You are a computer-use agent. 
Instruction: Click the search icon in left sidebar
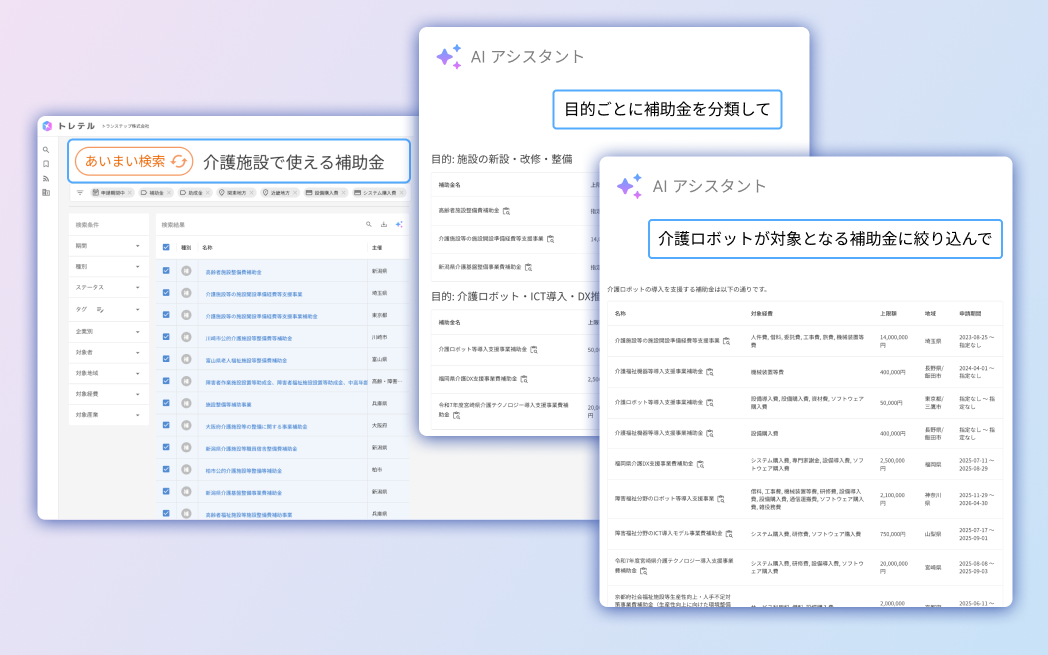tap(46, 150)
